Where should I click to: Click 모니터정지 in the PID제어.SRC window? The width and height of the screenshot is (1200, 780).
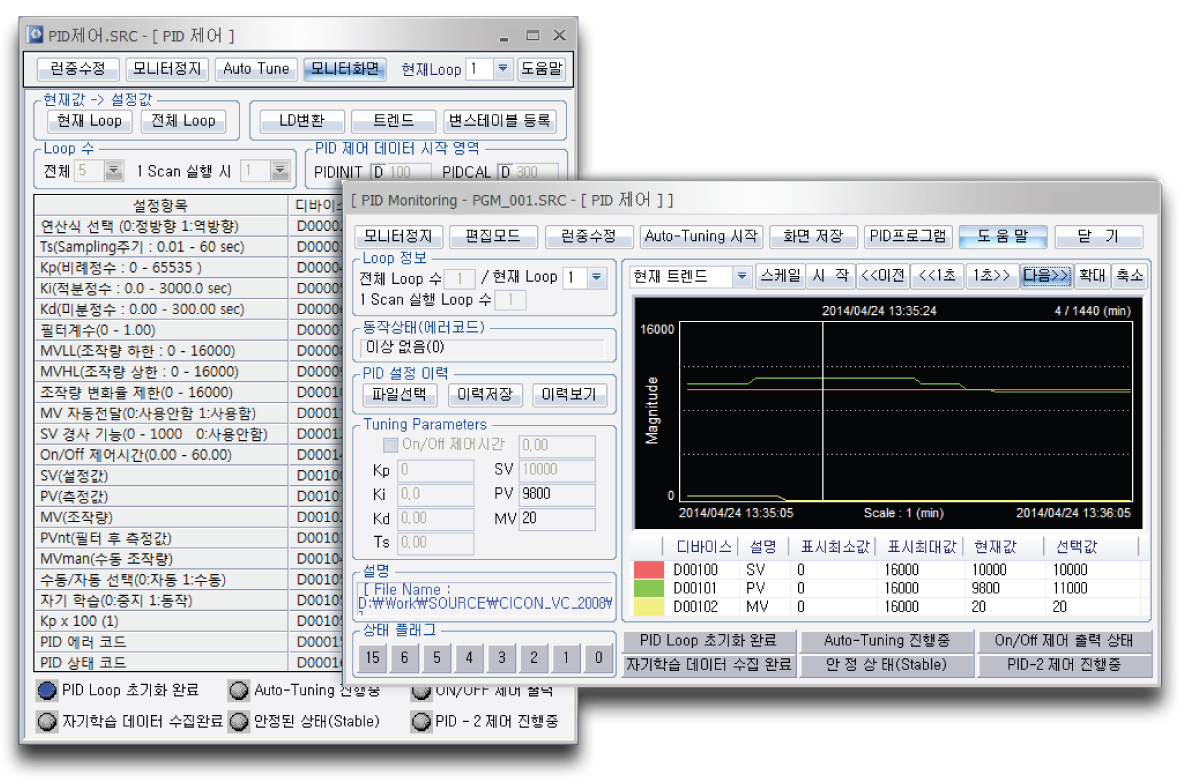coord(166,69)
